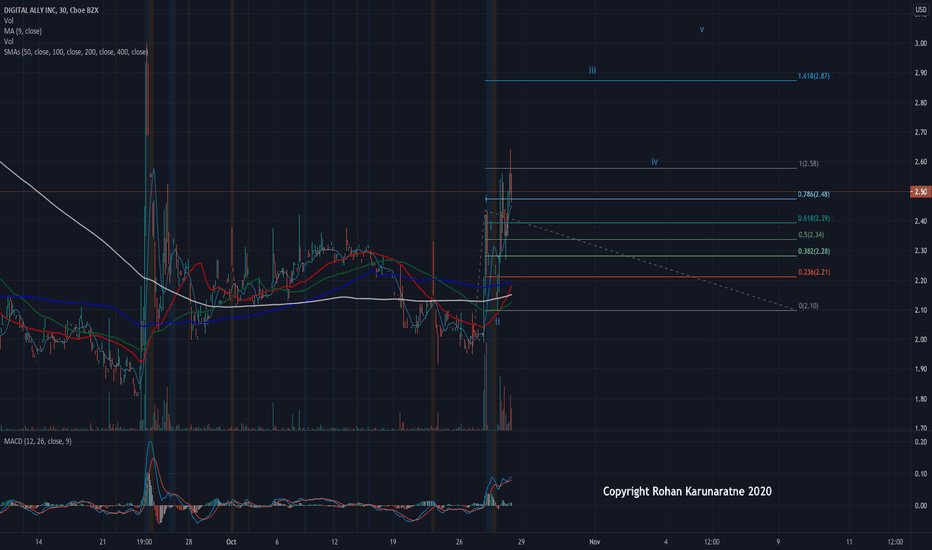Screen dimensions: 932x550
Task: Click the wave iii Elliott label
Action: pos(593,70)
